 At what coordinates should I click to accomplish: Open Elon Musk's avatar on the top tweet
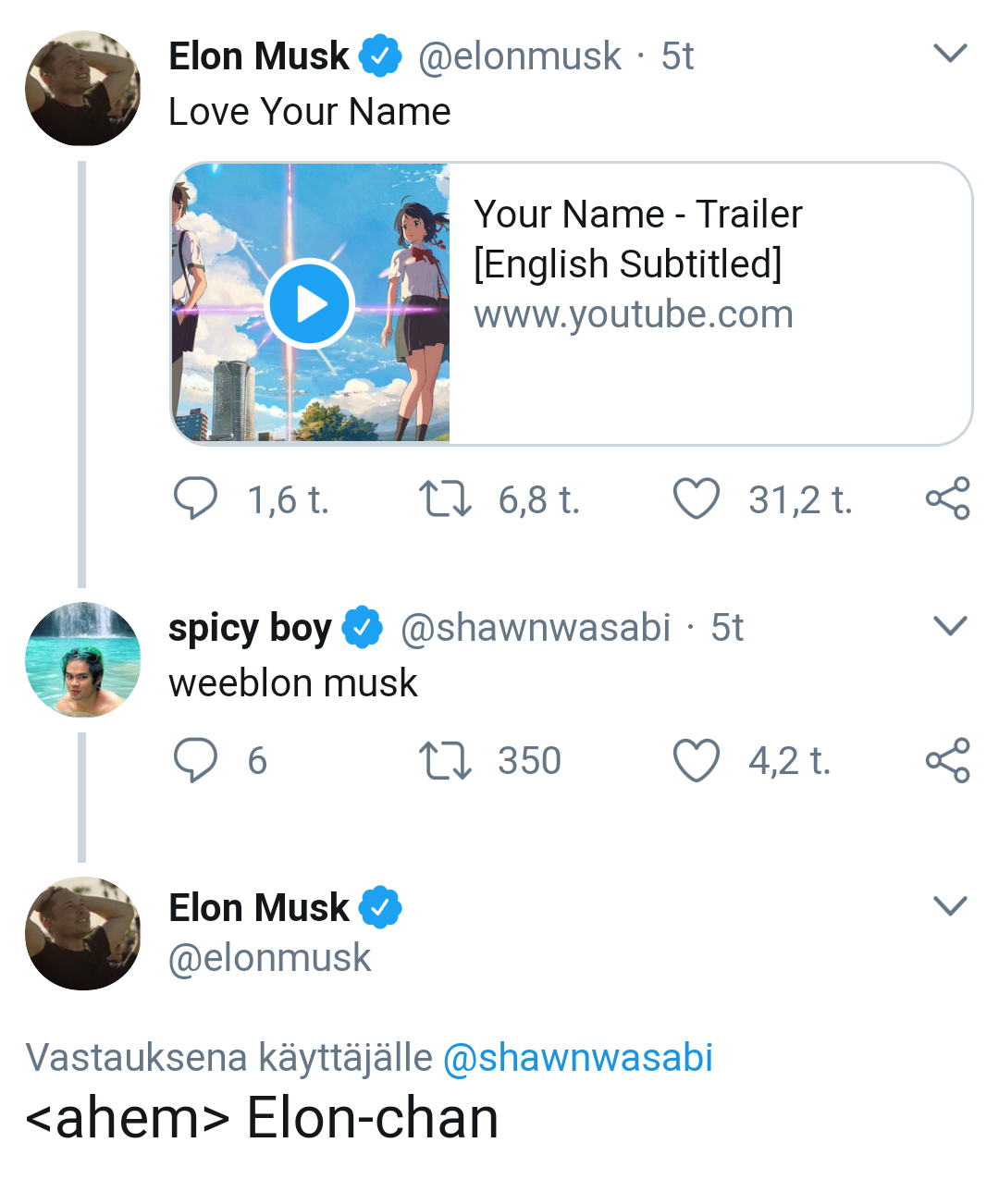coord(83,88)
